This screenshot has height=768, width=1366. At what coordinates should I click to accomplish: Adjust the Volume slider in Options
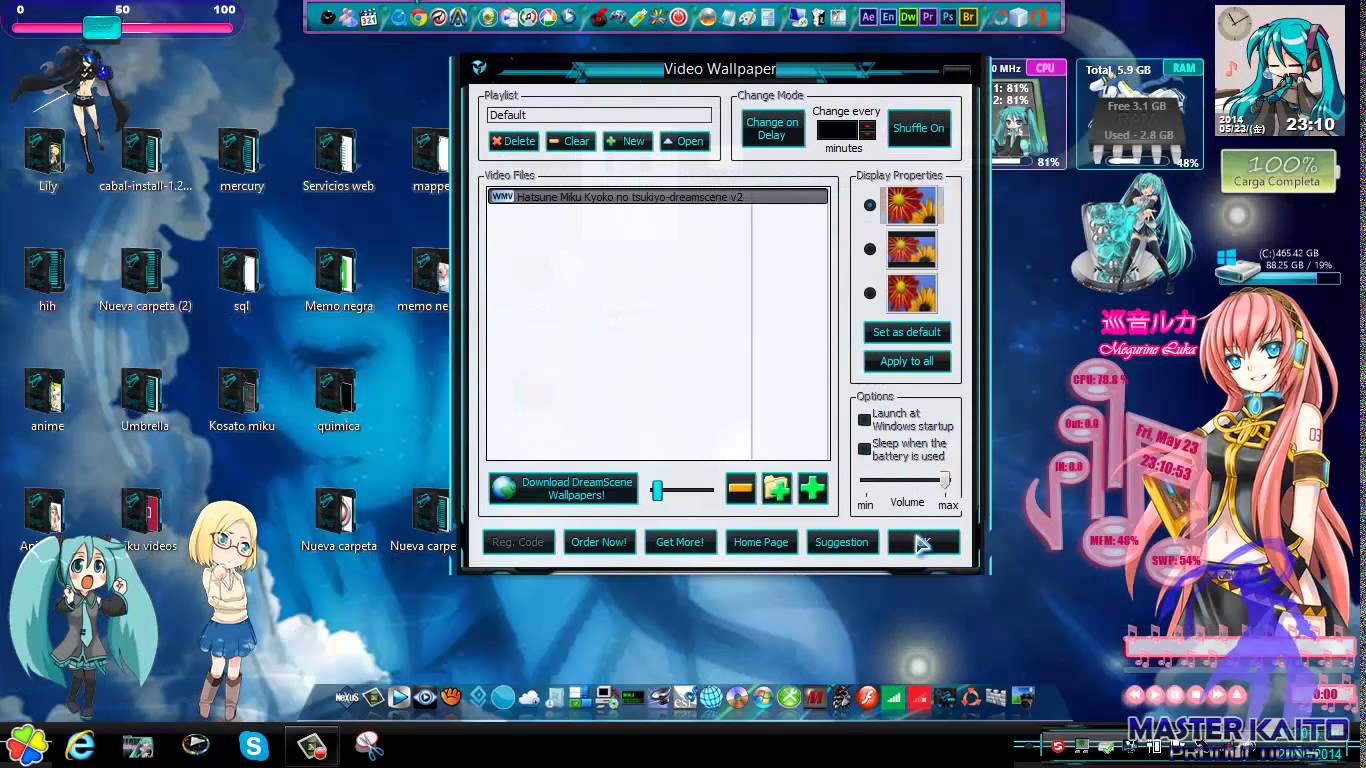point(943,481)
